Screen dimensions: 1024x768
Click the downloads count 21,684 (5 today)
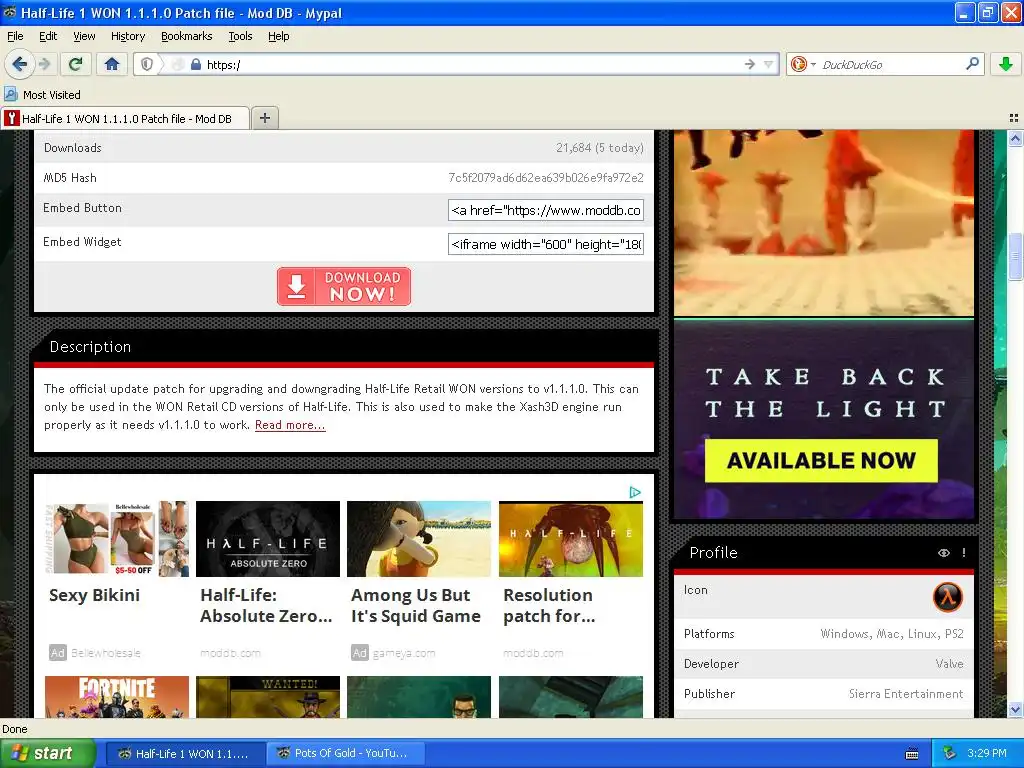(x=600, y=148)
